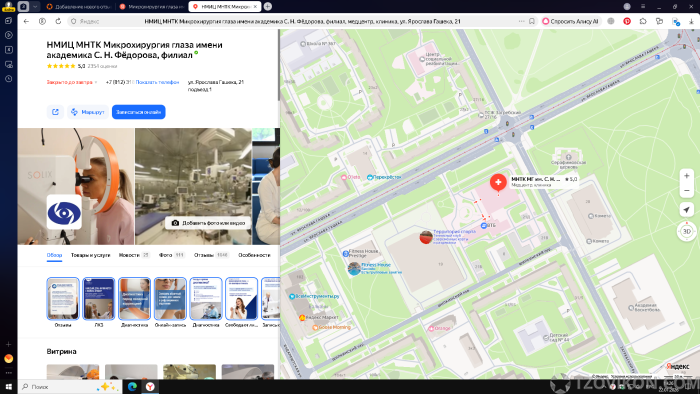This screenshot has height=394, width=700.
Task: Open Microsoft Edge from the taskbar
Action: pos(132,387)
